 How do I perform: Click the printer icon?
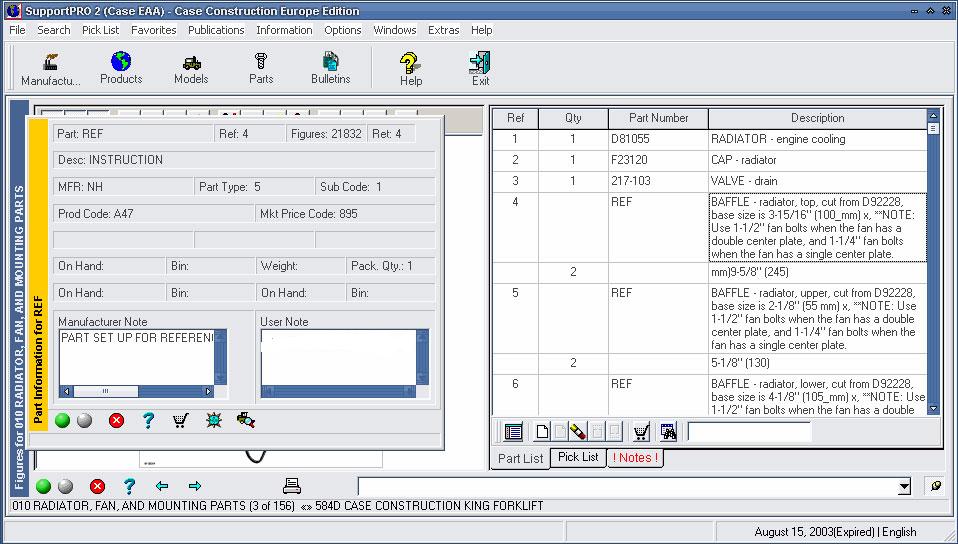pyautogui.click(x=292, y=486)
